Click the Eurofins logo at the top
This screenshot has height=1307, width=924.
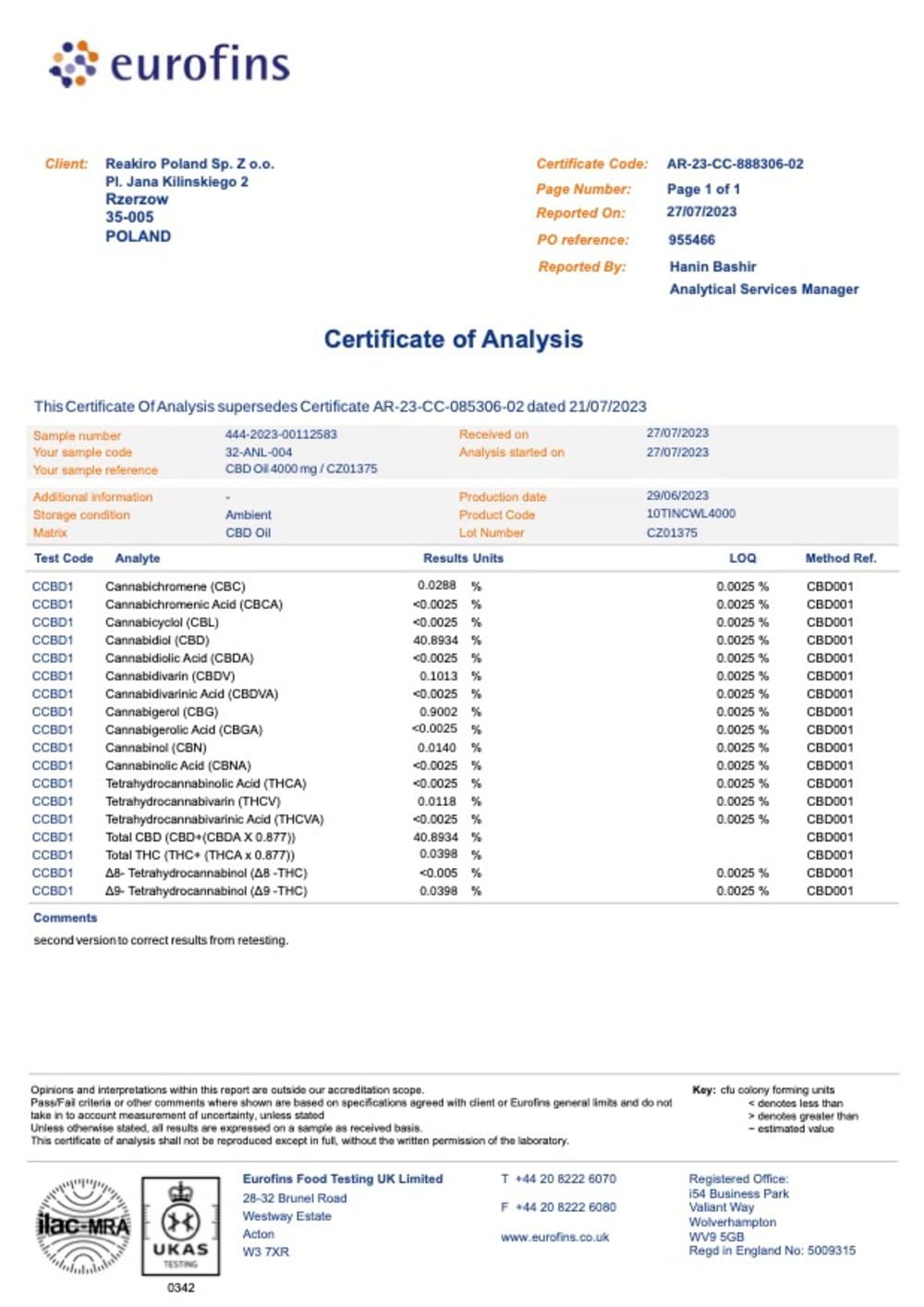(x=169, y=64)
